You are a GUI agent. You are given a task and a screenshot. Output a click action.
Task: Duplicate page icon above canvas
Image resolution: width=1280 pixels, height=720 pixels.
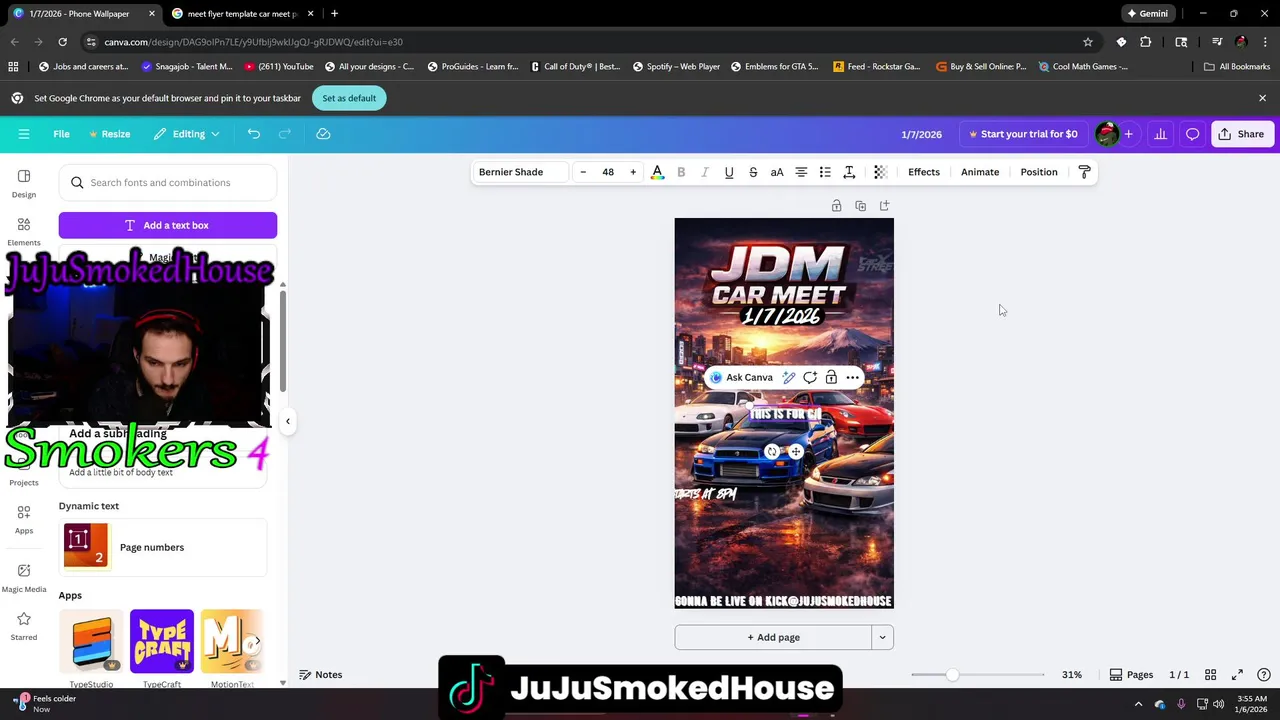point(861,206)
